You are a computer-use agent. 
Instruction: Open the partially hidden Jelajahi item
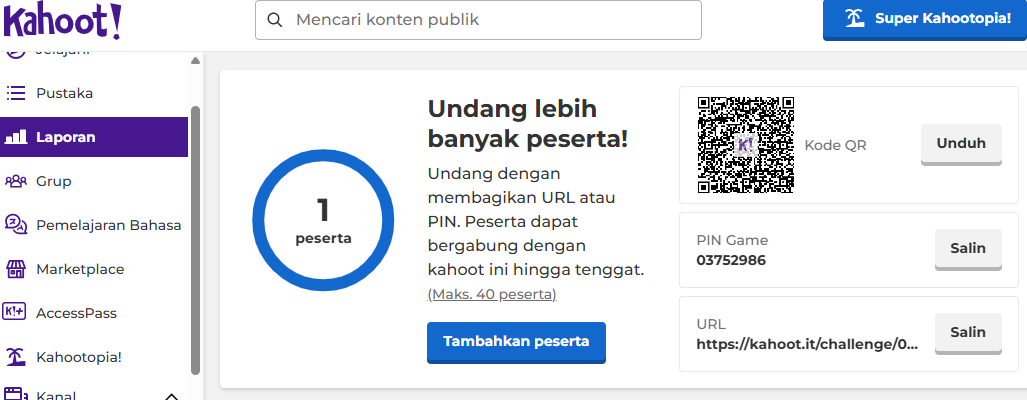pos(60,52)
